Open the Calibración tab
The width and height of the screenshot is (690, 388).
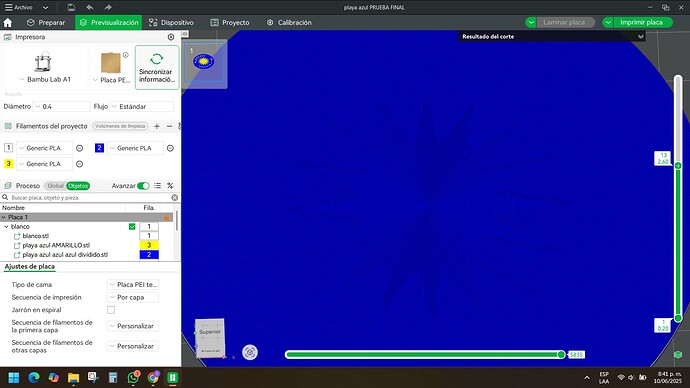pyautogui.click(x=289, y=22)
